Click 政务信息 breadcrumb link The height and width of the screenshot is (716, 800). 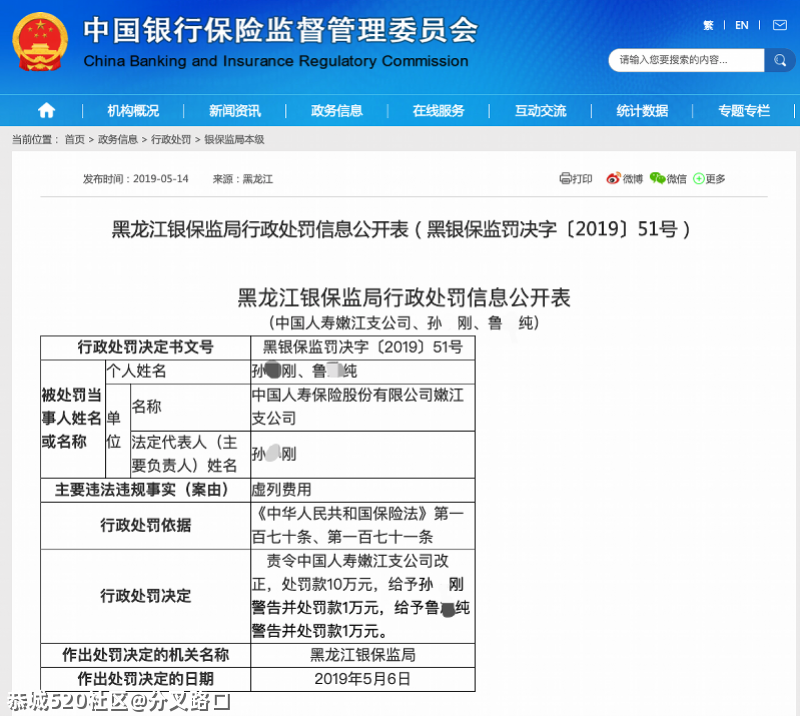pyautogui.click(x=117, y=139)
